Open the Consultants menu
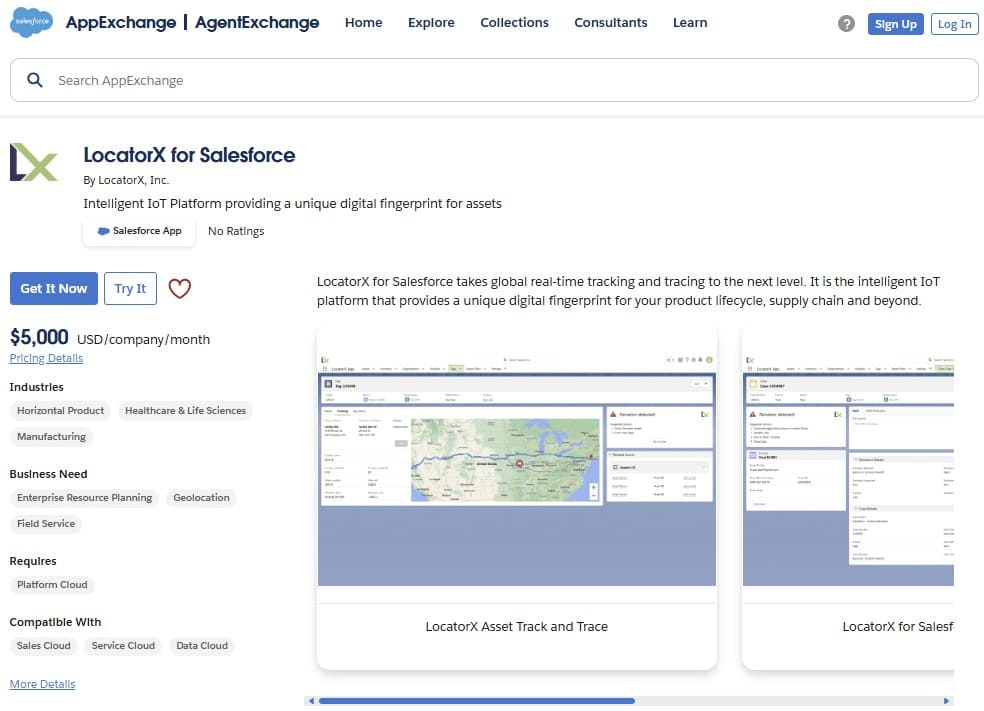Image resolution: width=984 pixels, height=711 pixels. click(611, 23)
